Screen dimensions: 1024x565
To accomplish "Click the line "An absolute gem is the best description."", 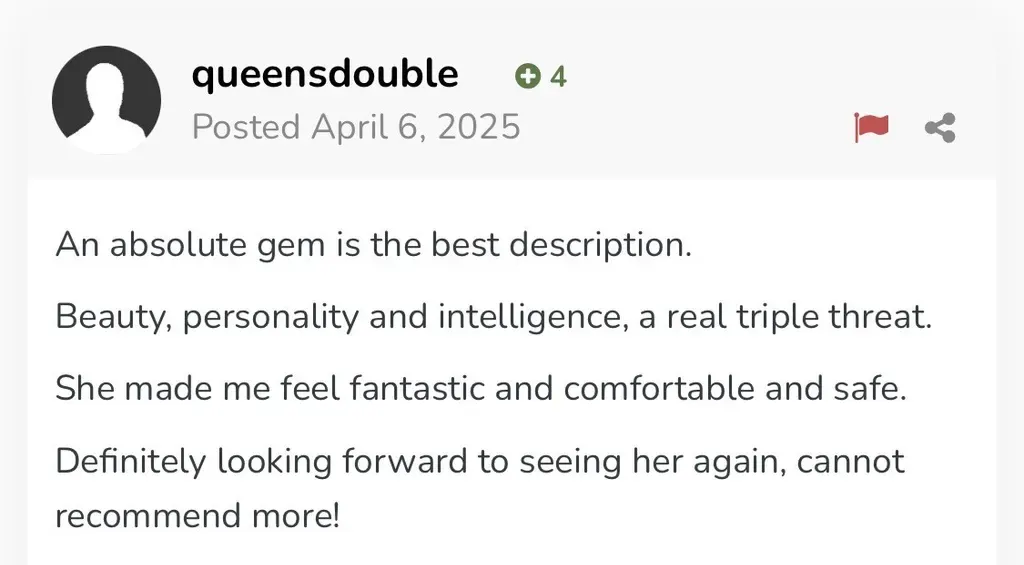I will (374, 246).
